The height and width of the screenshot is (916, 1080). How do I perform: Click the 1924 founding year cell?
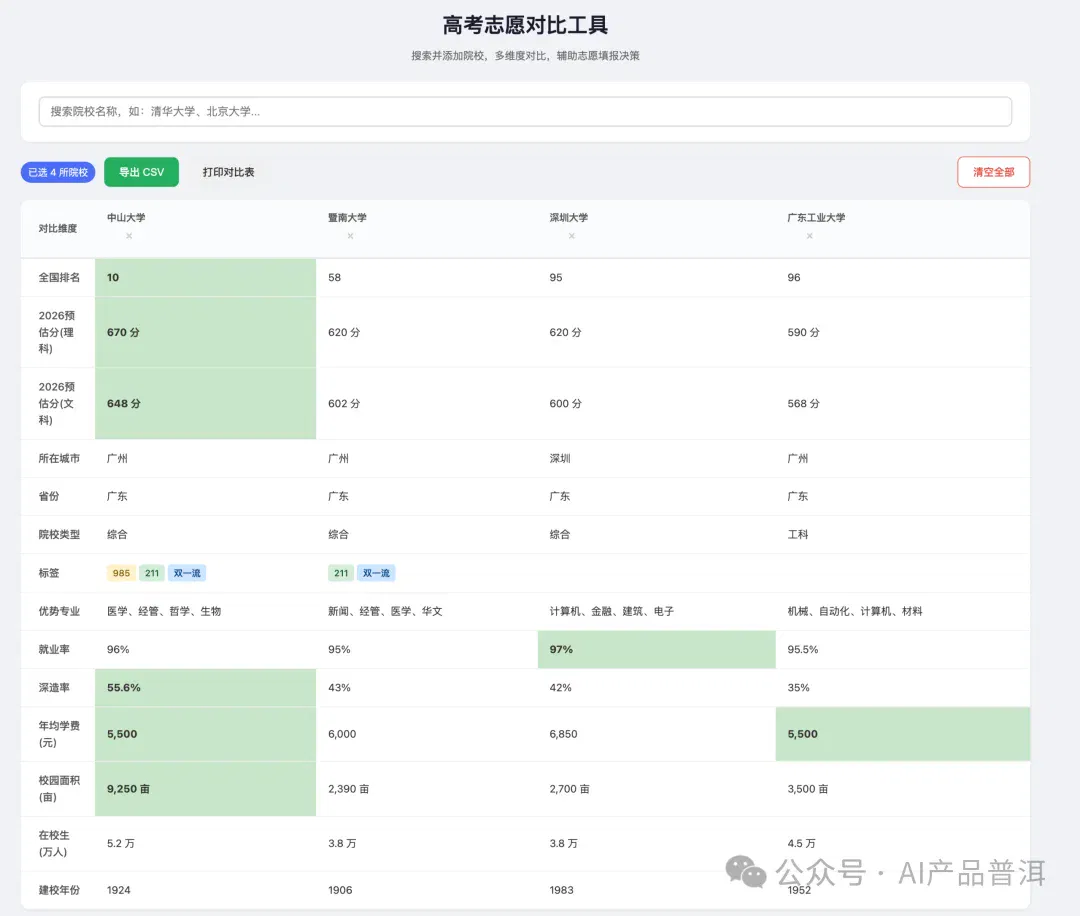[205, 890]
